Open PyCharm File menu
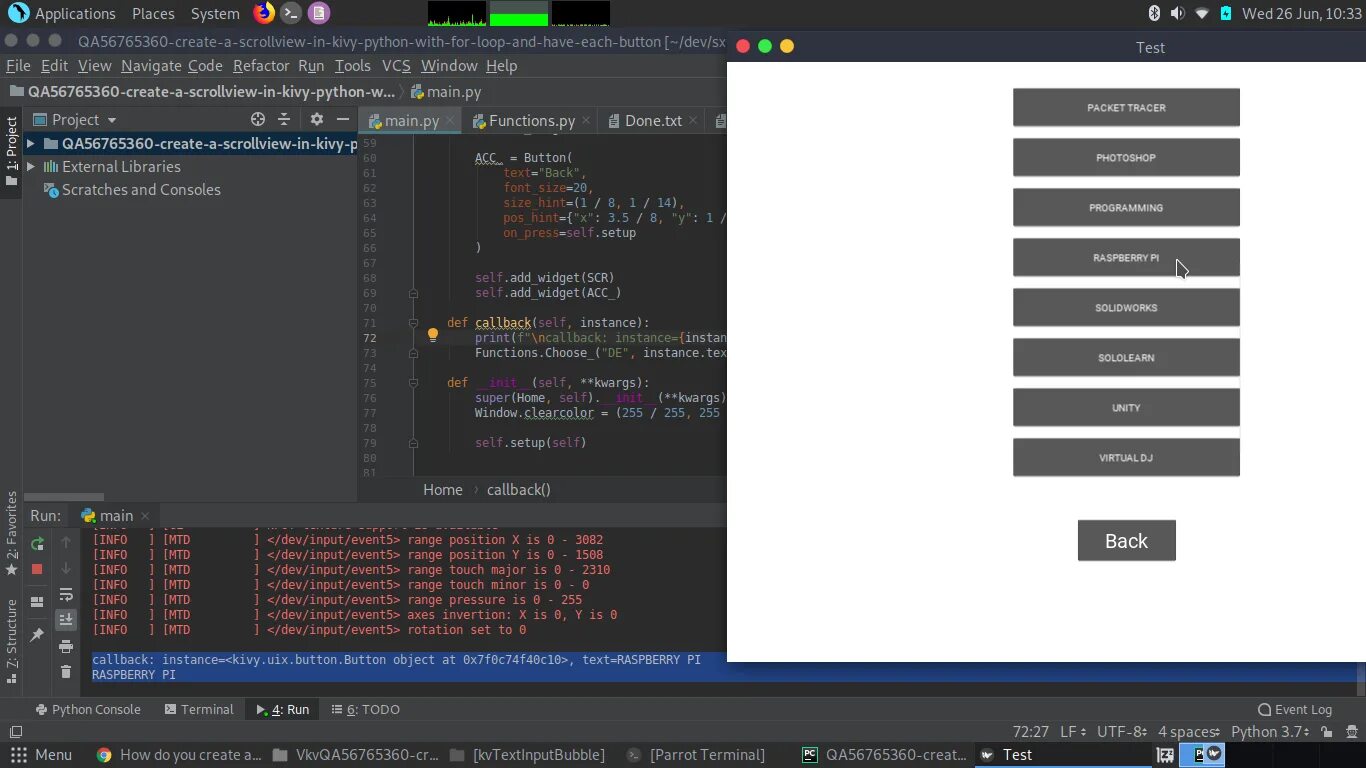Screen dimensions: 1366x768 (18, 65)
